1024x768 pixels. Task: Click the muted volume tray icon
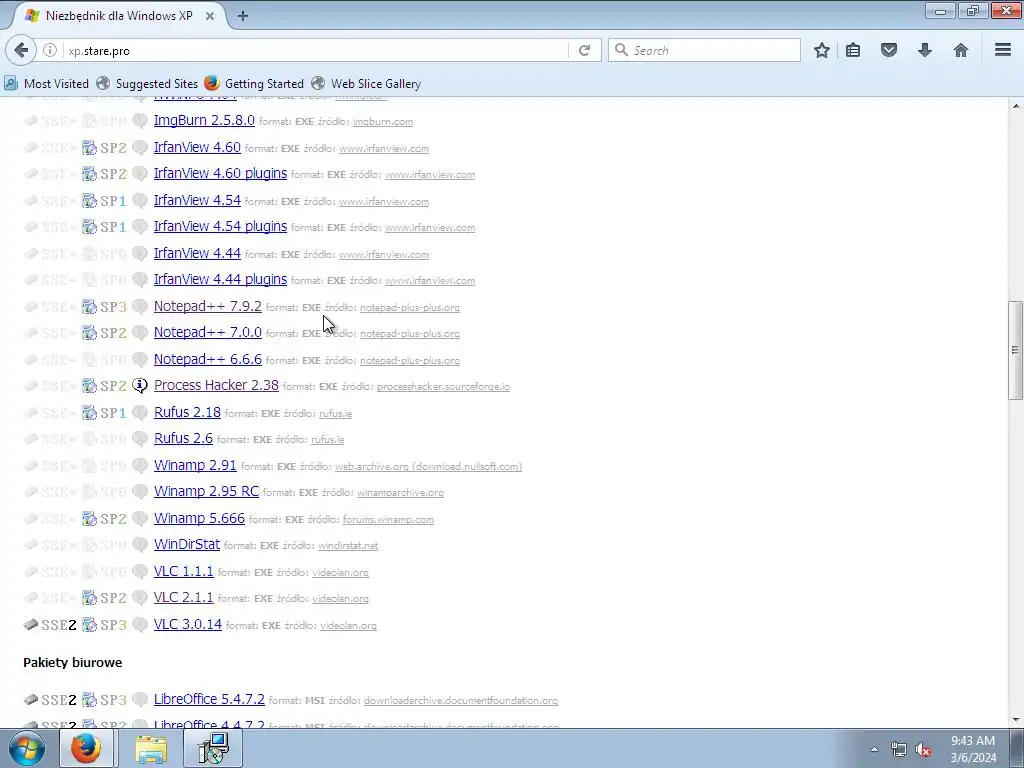tap(923, 749)
